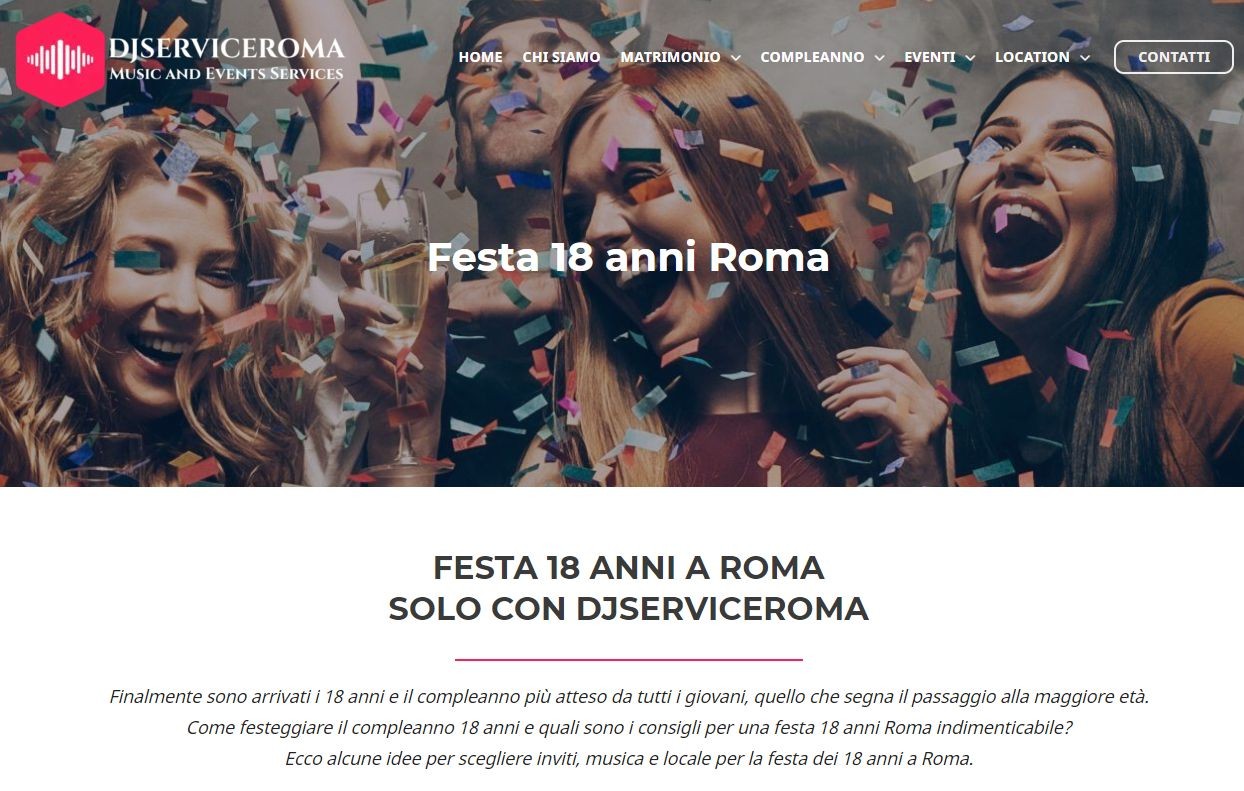Image resolution: width=1244 pixels, height=791 pixels.
Task: Click the pink hexagon soundwave logo icon
Action: tap(60, 59)
